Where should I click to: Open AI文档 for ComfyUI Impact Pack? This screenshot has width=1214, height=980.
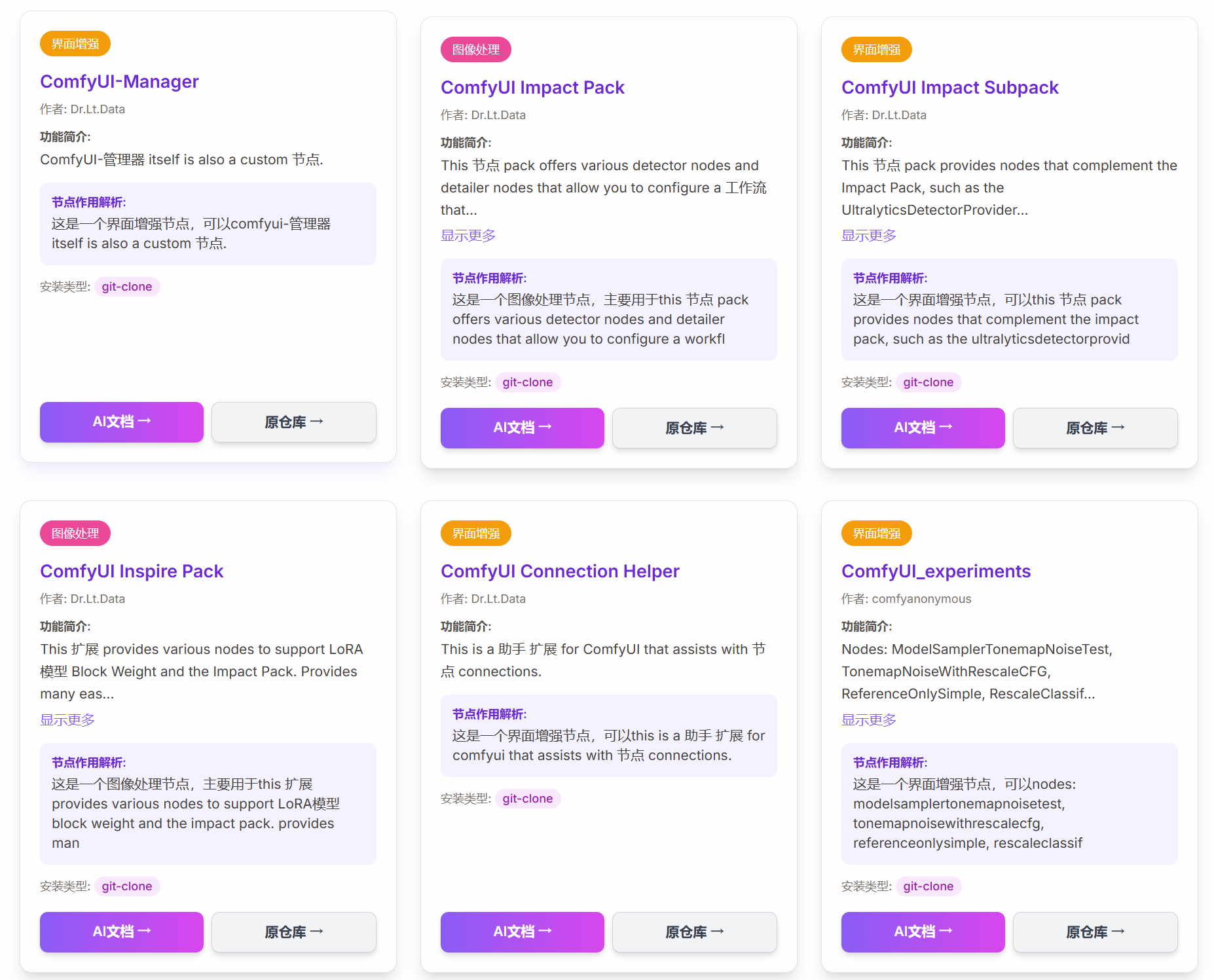[x=523, y=427]
